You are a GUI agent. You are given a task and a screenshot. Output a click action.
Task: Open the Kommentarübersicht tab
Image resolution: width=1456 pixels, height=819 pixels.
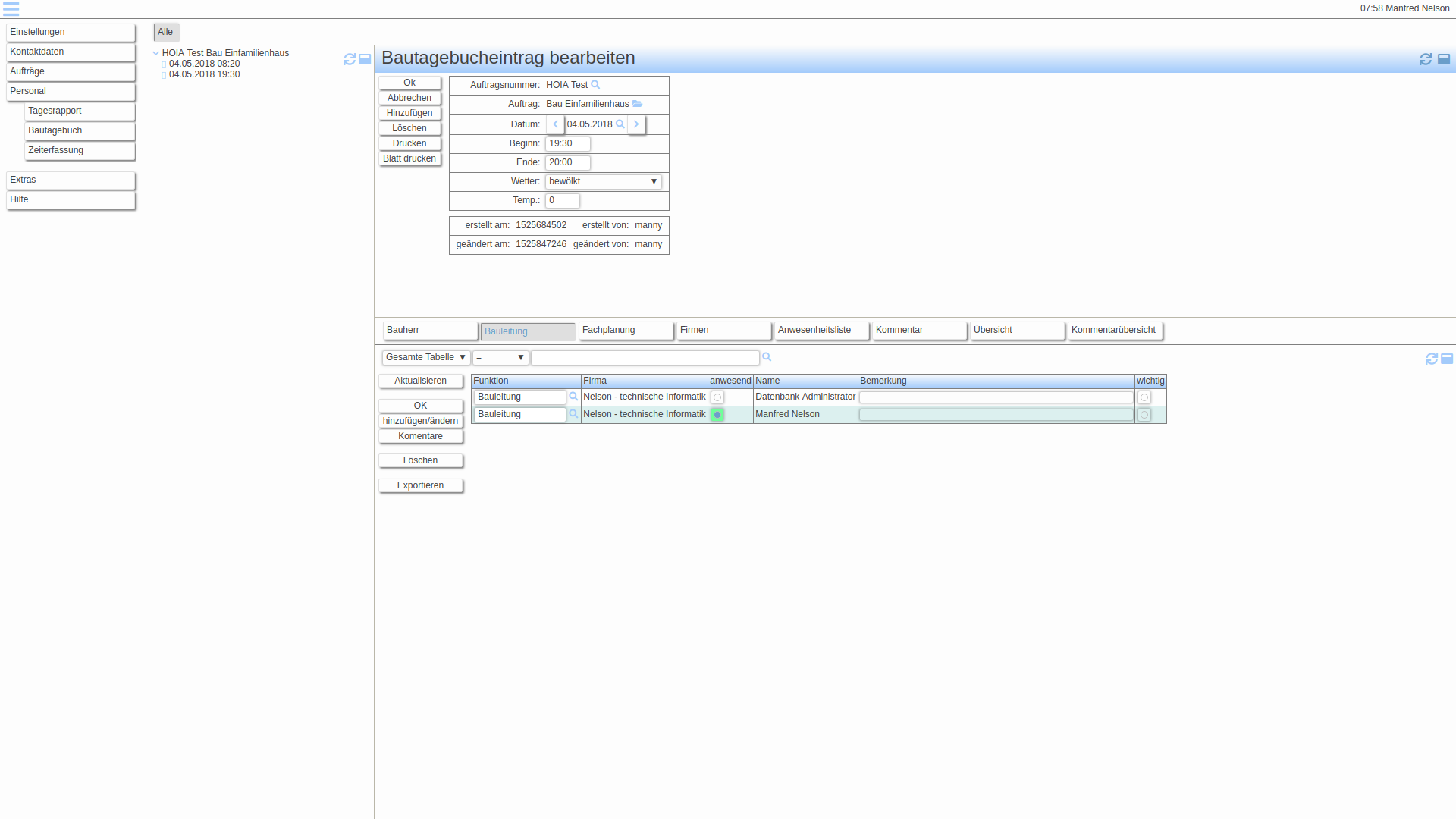[1114, 331]
